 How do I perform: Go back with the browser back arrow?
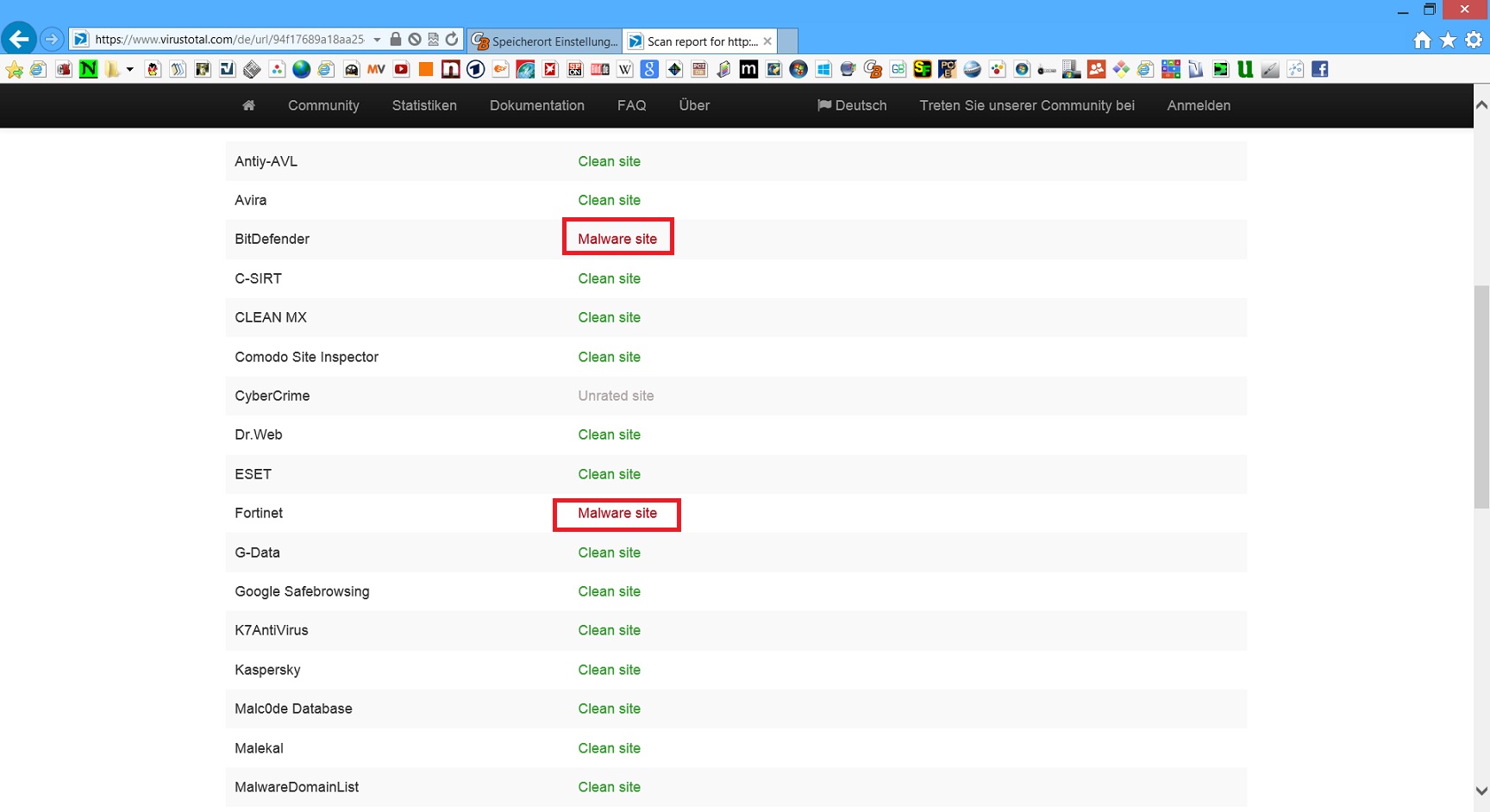point(19,39)
